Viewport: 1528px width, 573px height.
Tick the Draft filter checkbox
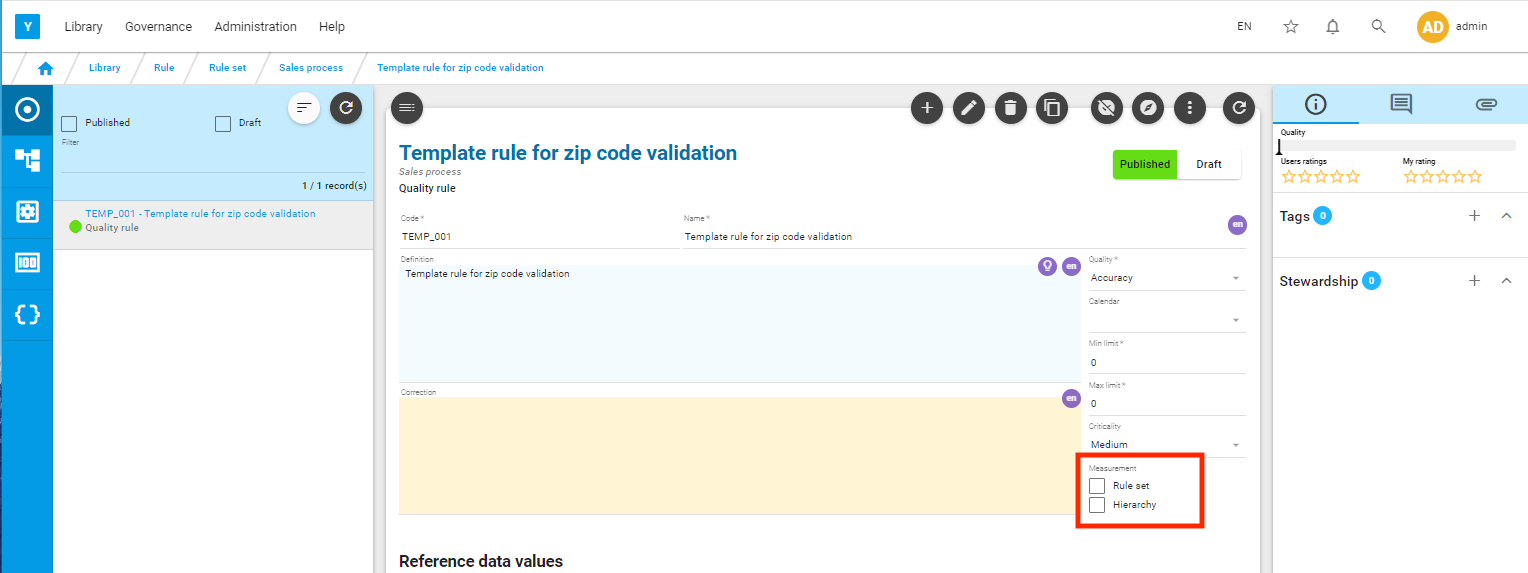[x=223, y=123]
